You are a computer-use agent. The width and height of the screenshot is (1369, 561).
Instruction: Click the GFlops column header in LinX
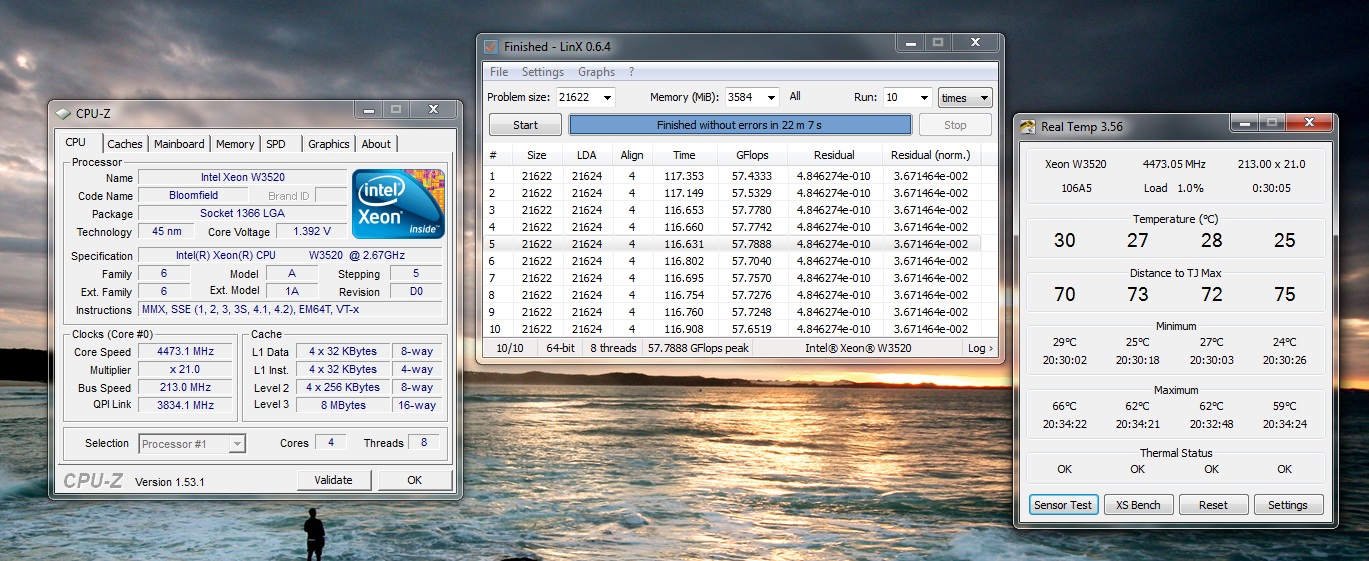(x=752, y=155)
